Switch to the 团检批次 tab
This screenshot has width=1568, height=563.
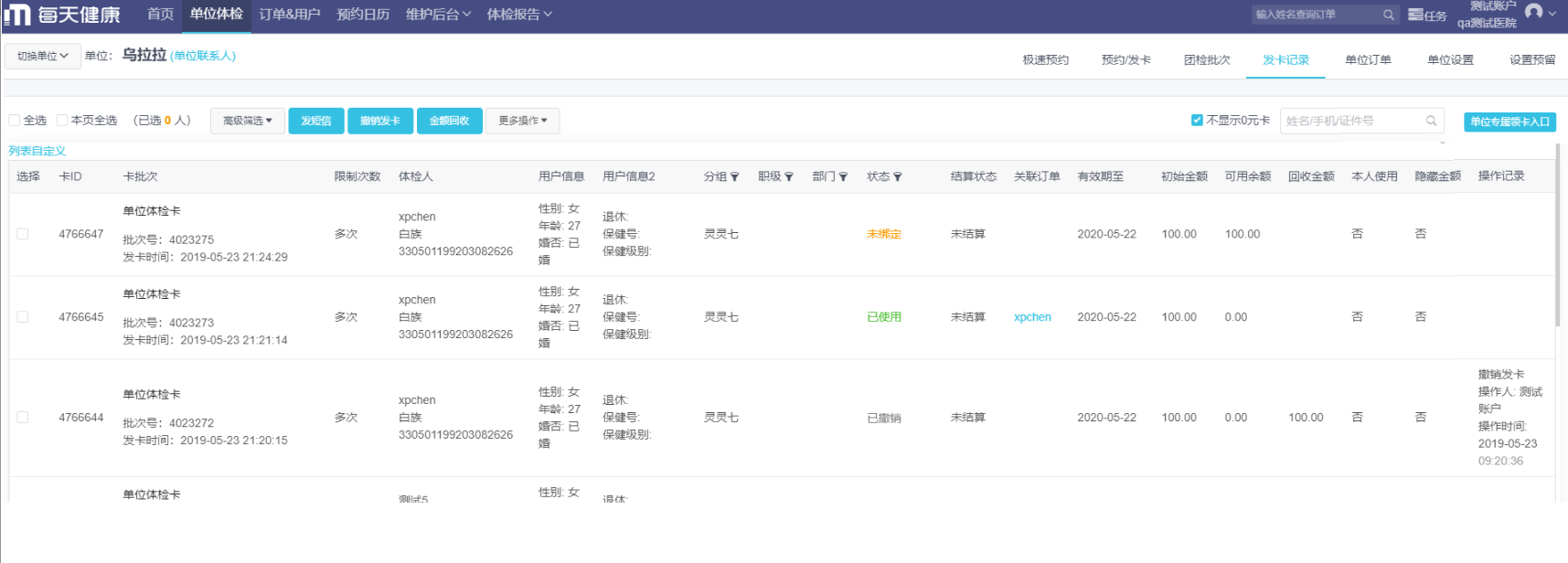pos(1207,60)
